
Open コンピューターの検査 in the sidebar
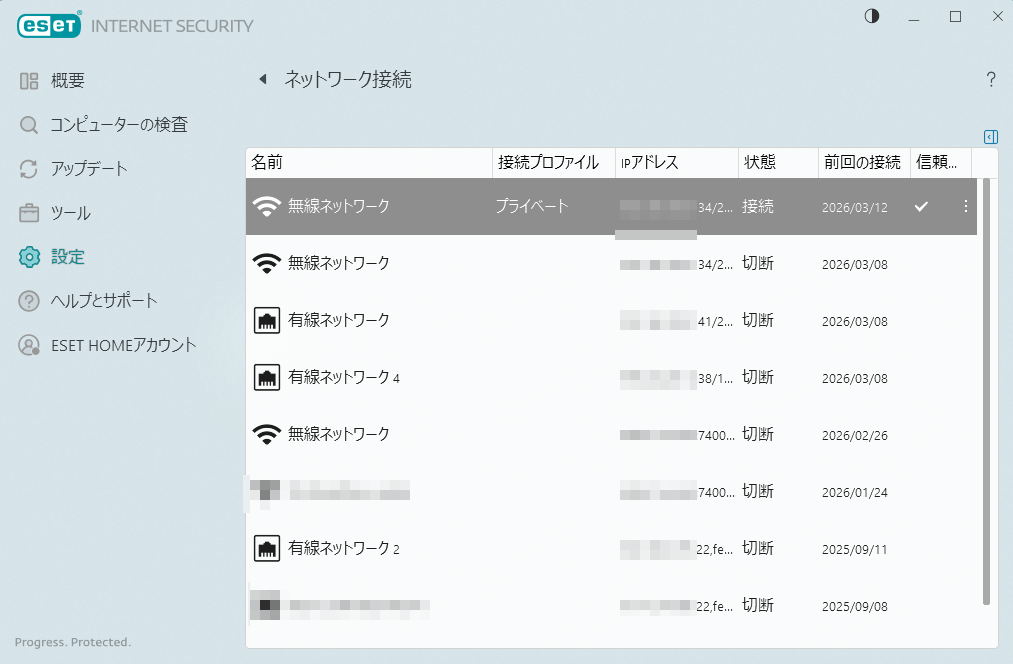[x=118, y=125]
